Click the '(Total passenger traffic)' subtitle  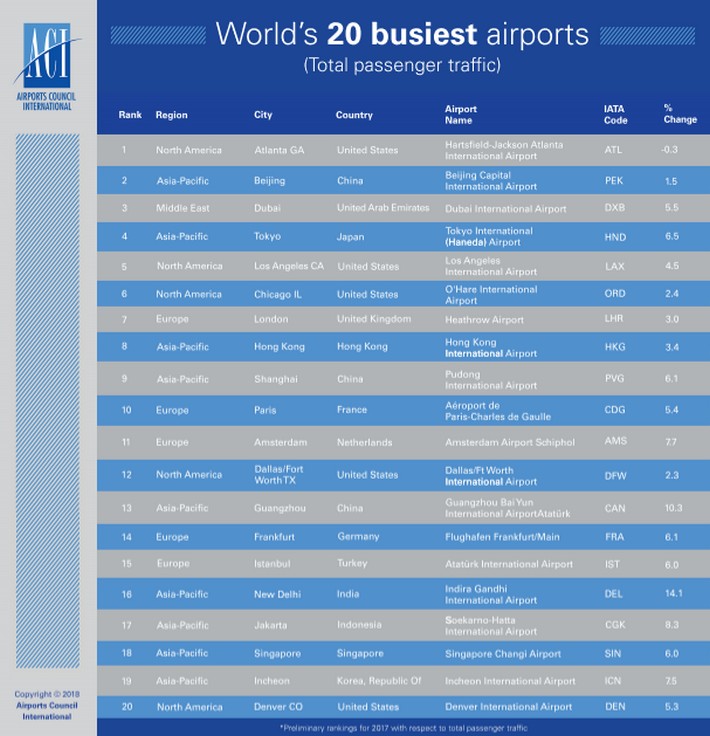[x=402, y=65]
